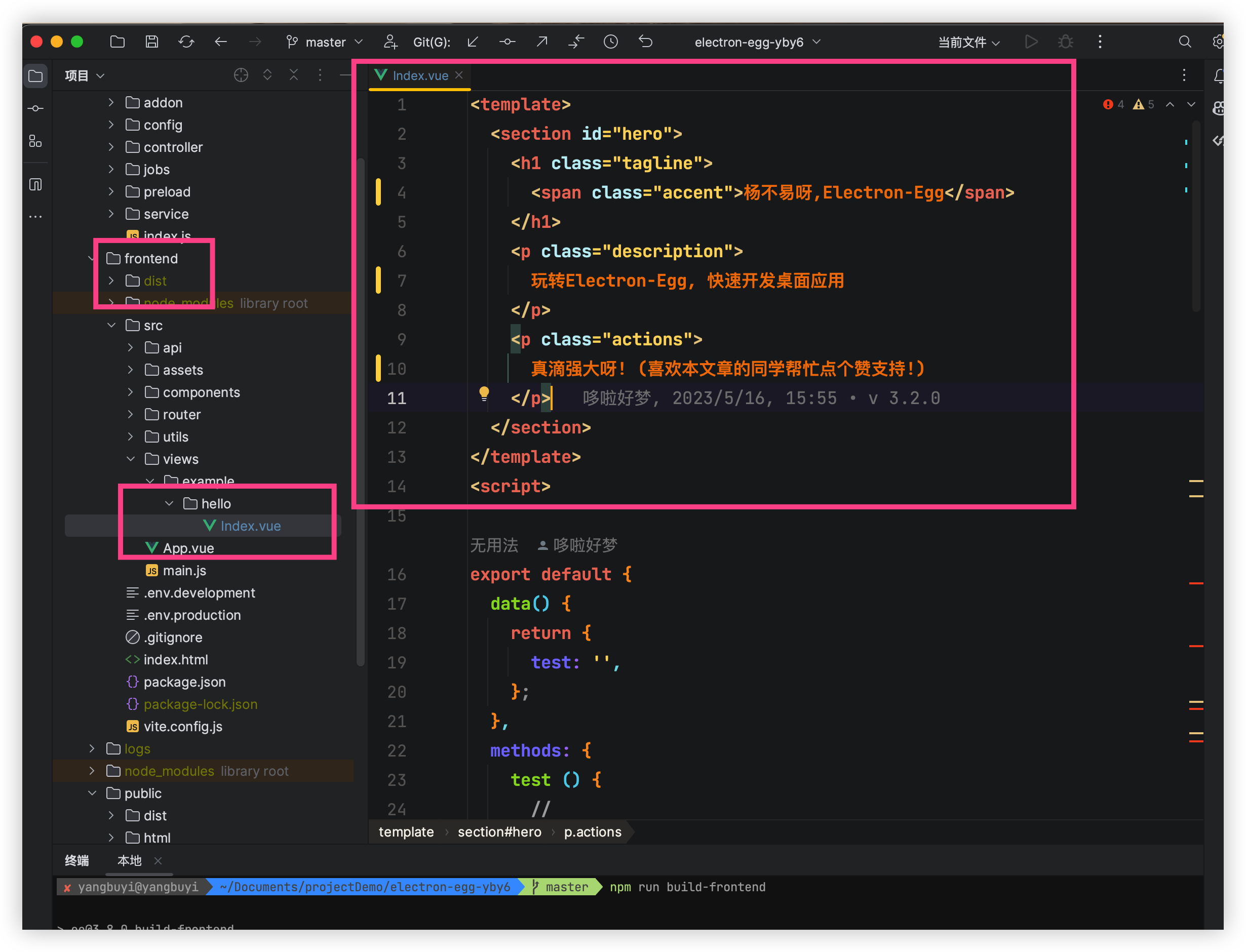This screenshot has height=952, width=1246.
Task: Expand the config folder
Action: tap(111, 125)
